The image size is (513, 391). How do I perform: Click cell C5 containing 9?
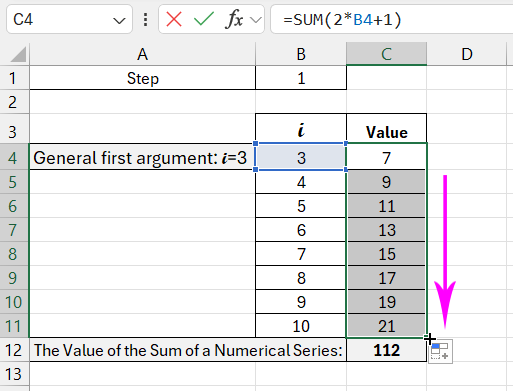pos(386,182)
